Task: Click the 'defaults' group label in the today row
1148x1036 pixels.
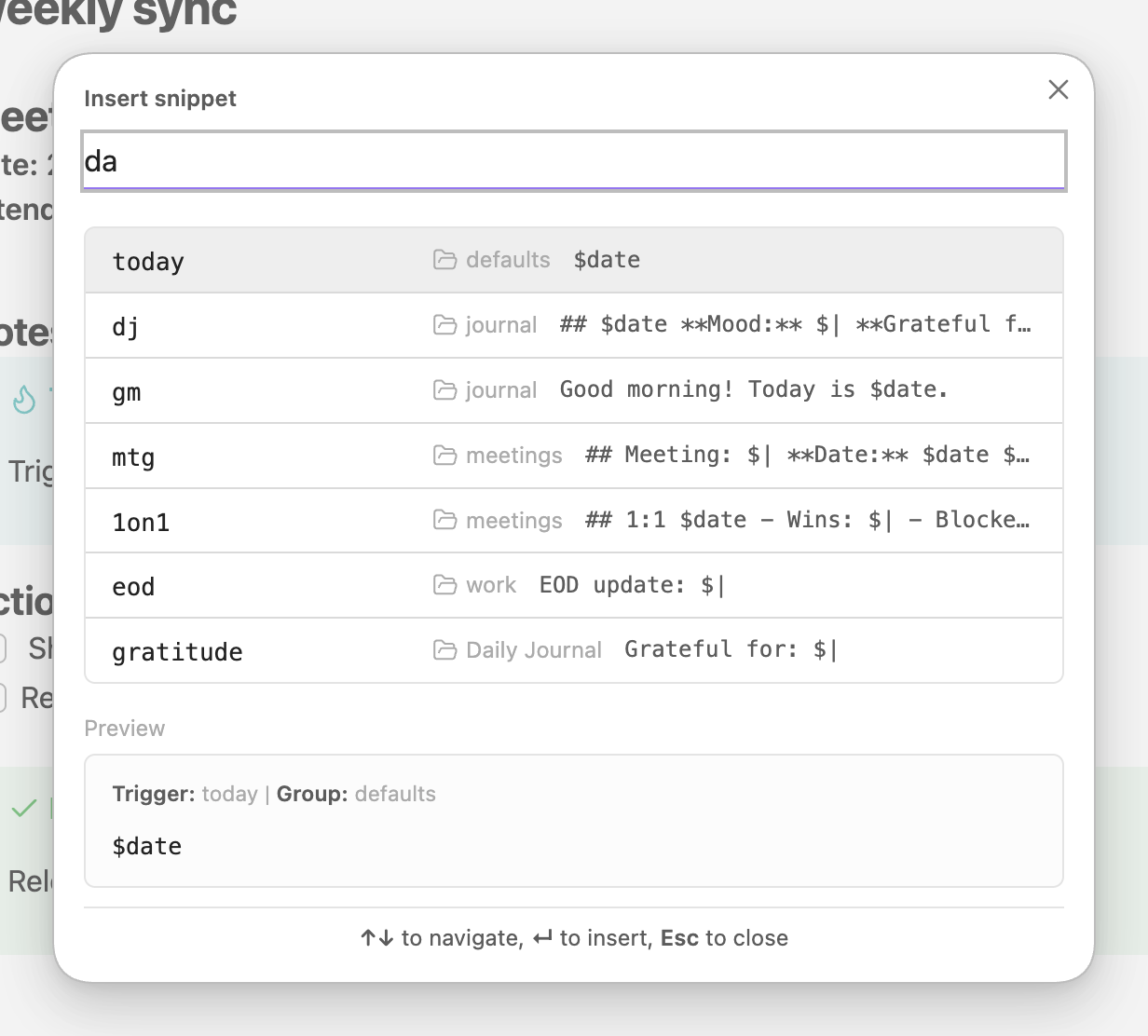Action: [508, 260]
